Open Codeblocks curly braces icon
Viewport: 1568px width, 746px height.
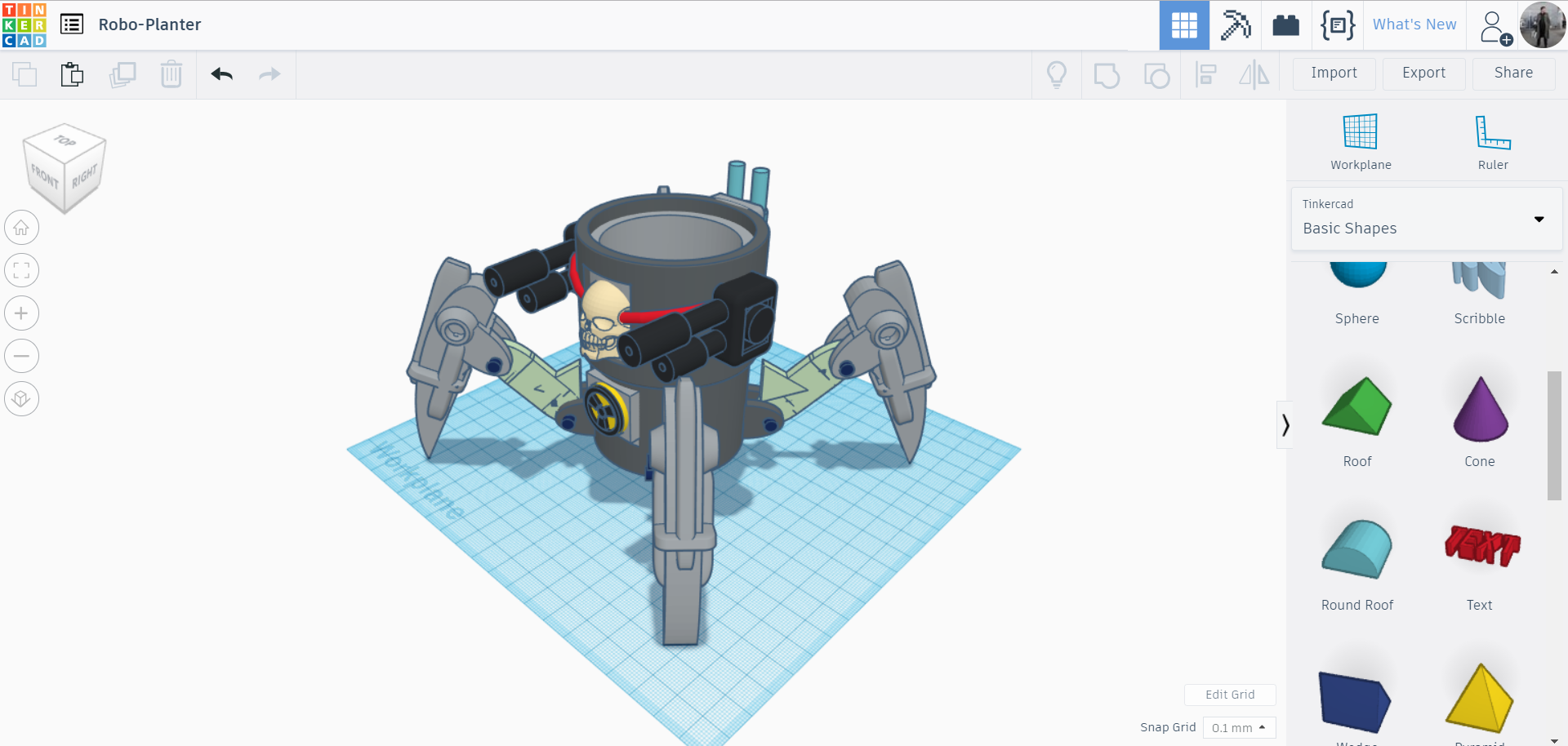click(1338, 25)
